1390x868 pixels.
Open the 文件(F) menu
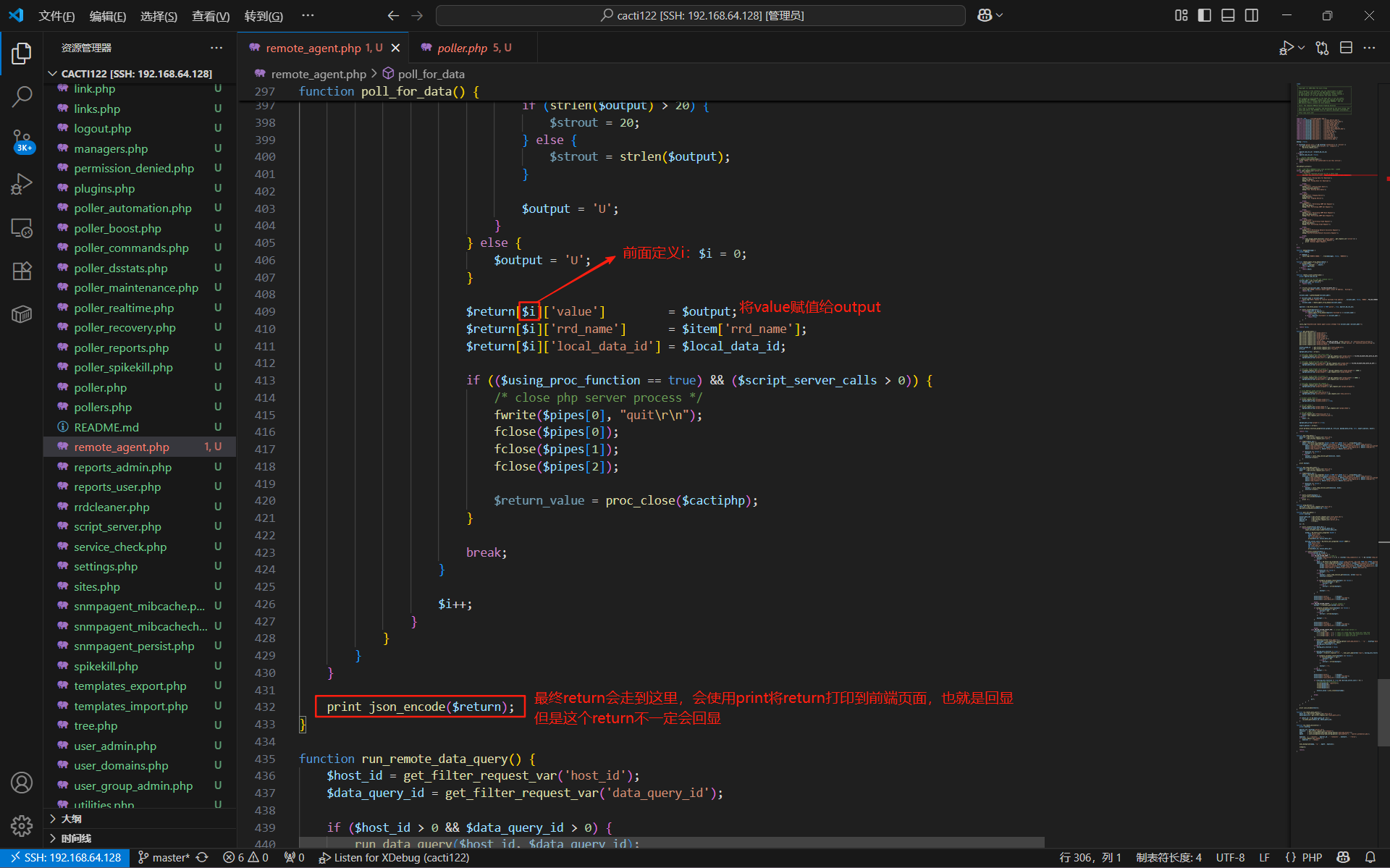pyautogui.click(x=56, y=16)
